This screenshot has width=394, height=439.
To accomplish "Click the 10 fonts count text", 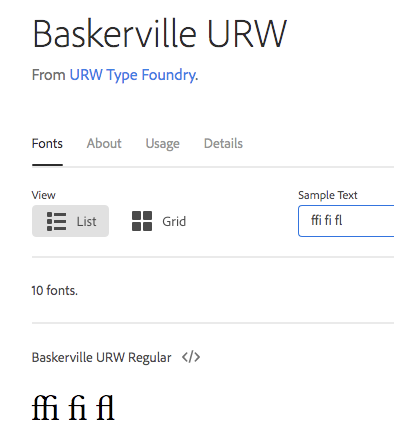I will tap(55, 291).
